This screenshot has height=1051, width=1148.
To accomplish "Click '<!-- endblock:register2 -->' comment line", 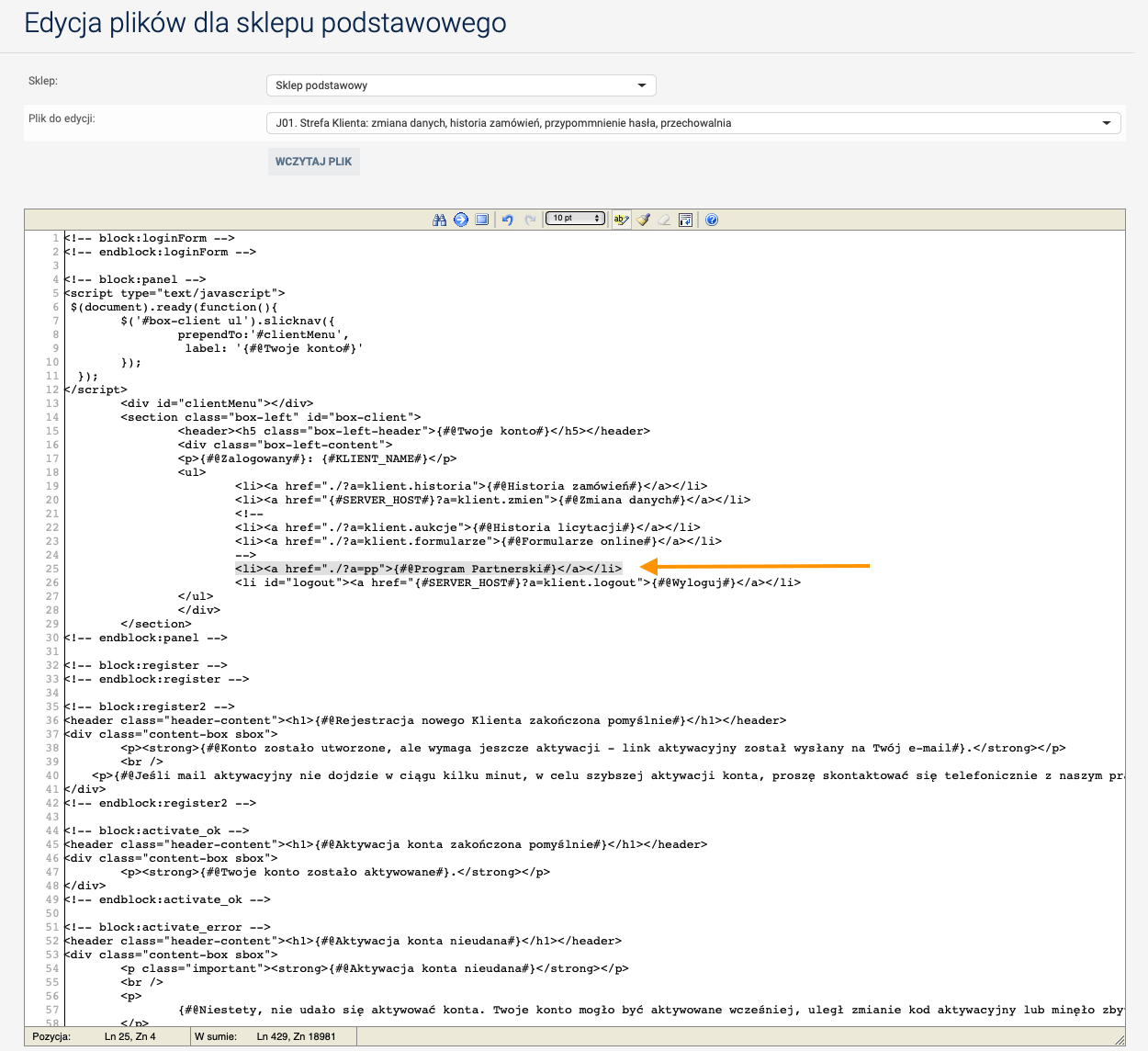I will (160, 803).
